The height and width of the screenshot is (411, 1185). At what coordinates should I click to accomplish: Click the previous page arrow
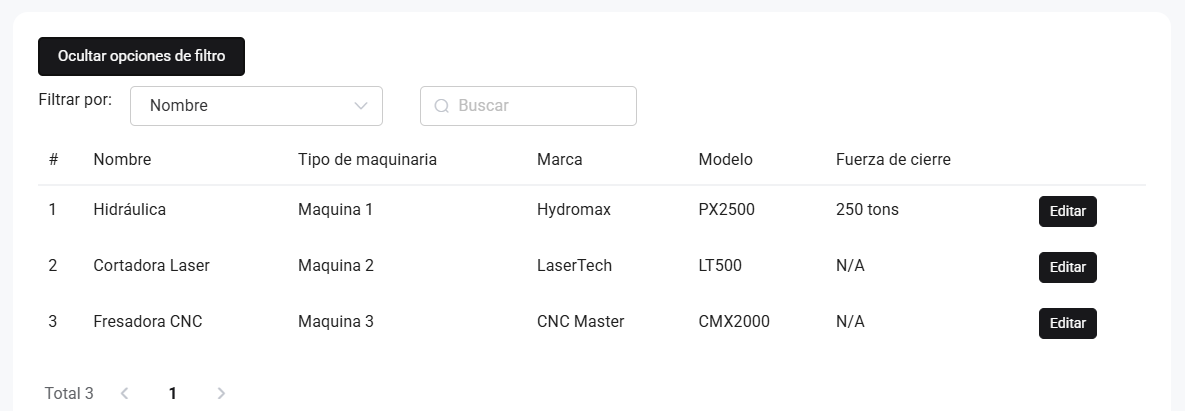pos(125,393)
